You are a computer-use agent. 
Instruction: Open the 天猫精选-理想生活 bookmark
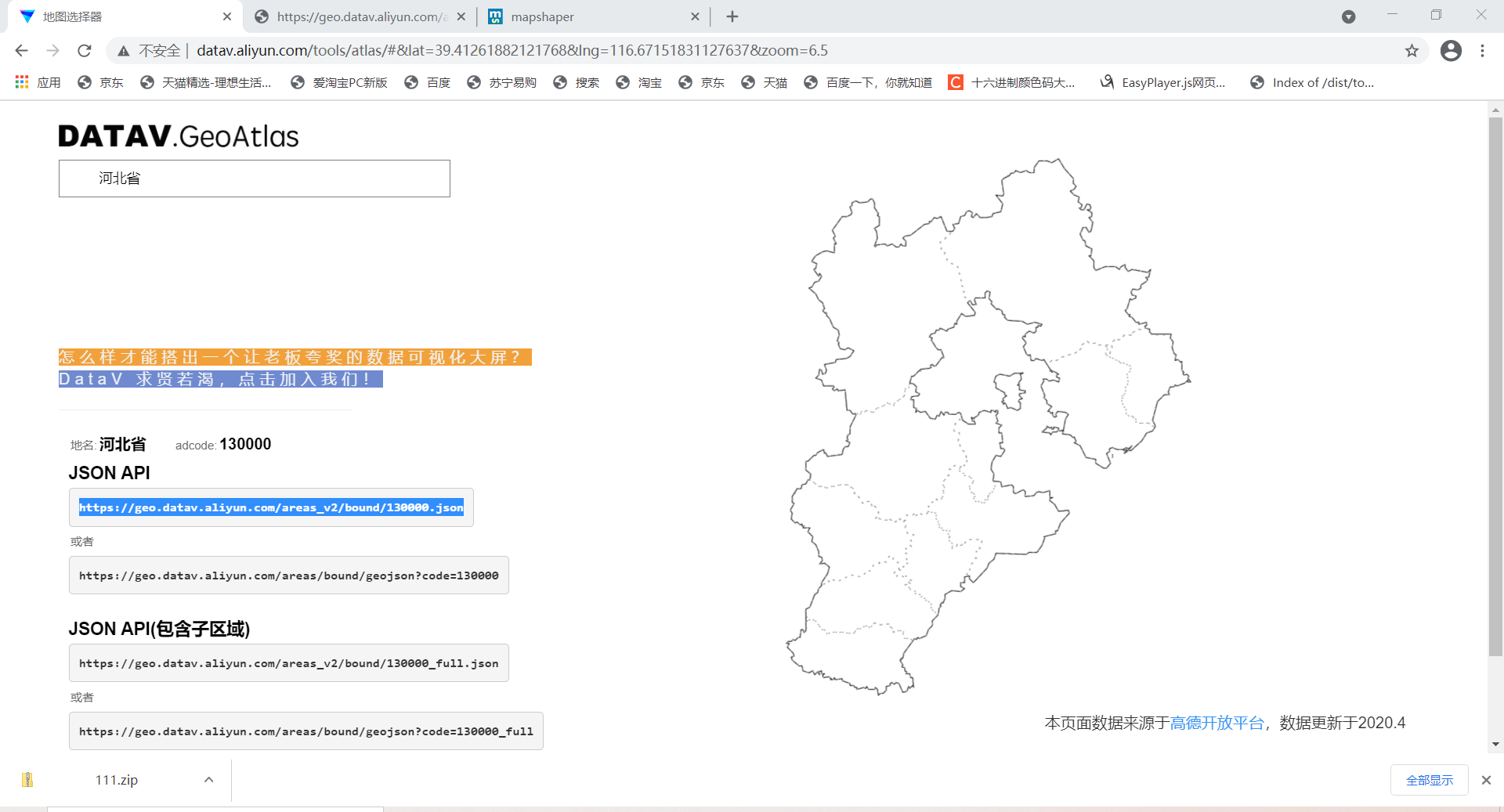click(x=206, y=82)
